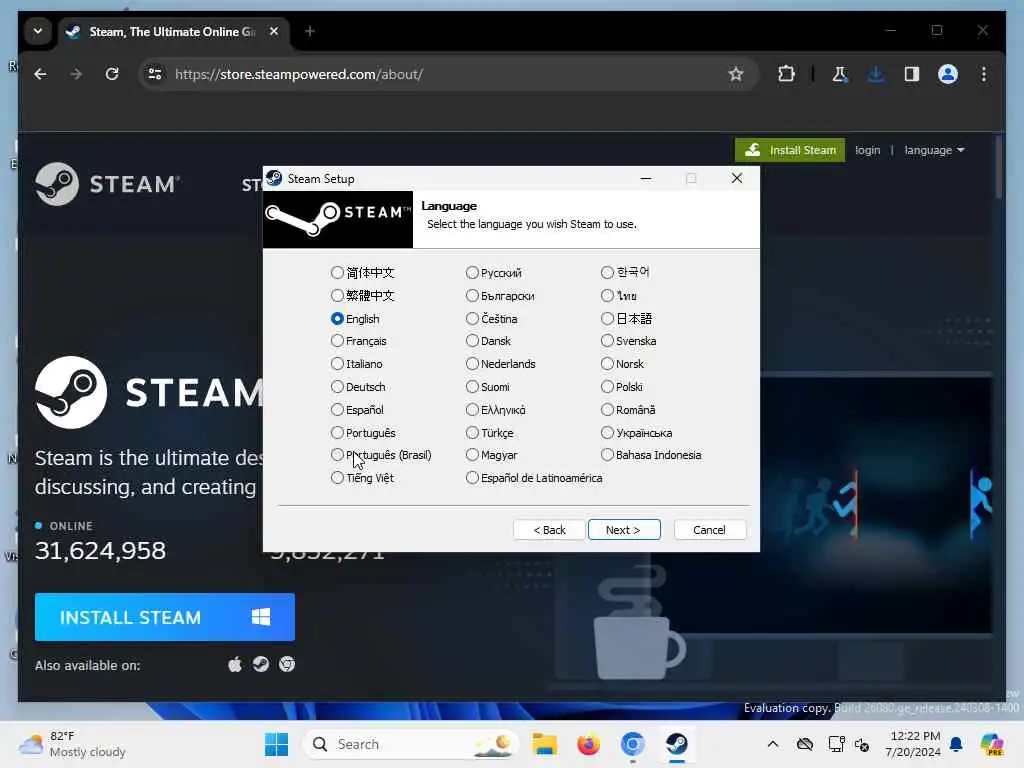Viewport: 1024px width, 768px height.
Task: Click the taskbar Search box
Action: click(411, 744)
